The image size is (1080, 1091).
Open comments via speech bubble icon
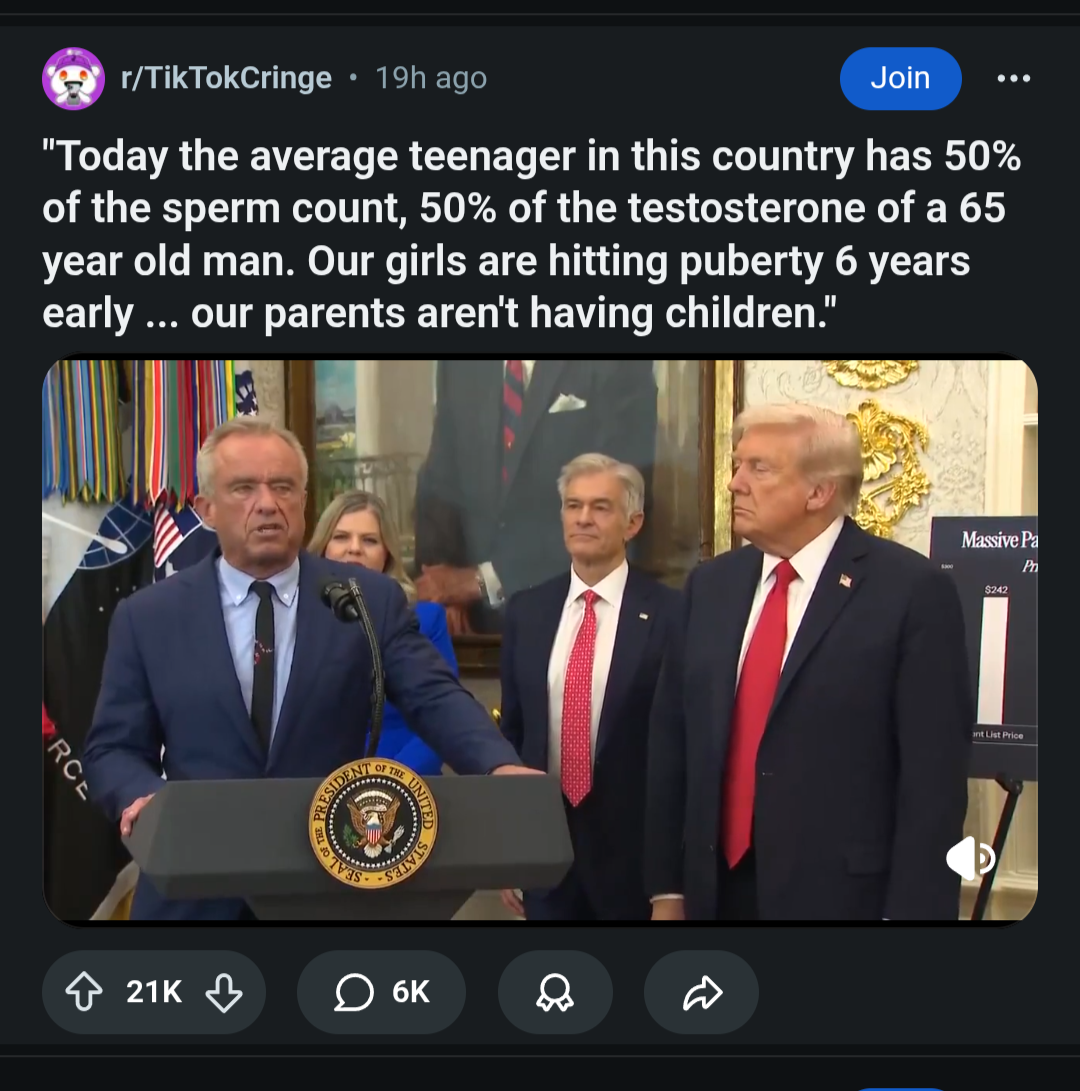pyautogui.click(x=354, y=991)
